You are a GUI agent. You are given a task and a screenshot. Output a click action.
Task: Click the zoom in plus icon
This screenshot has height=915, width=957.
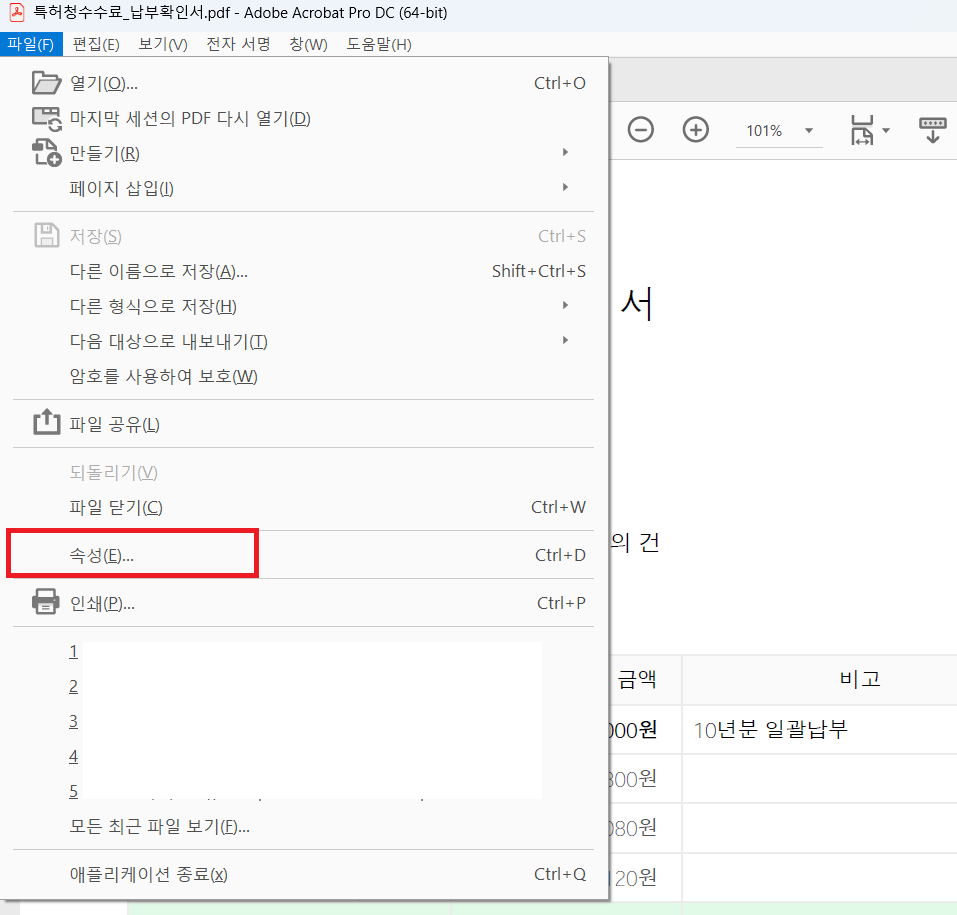coord(696,129)
